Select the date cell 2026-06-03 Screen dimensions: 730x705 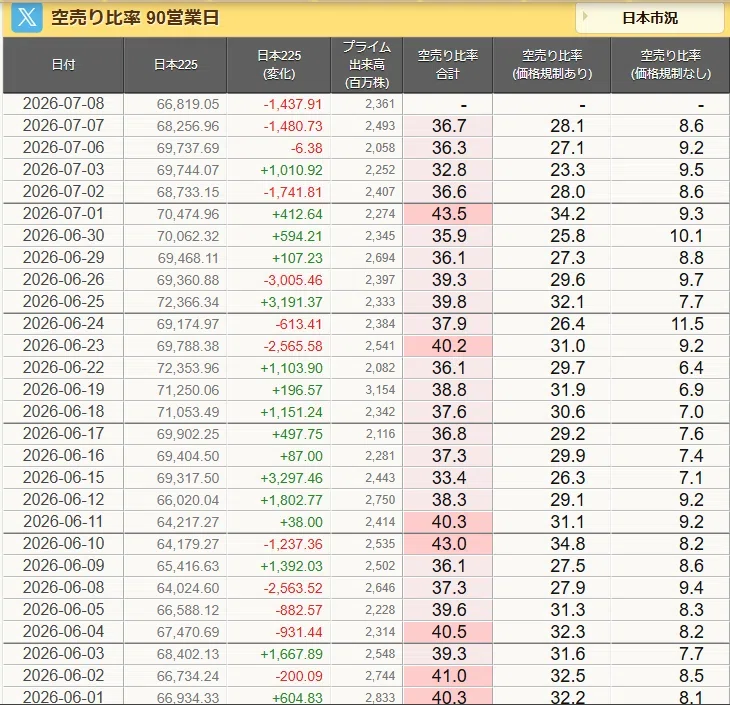click(x=63, y=653)
